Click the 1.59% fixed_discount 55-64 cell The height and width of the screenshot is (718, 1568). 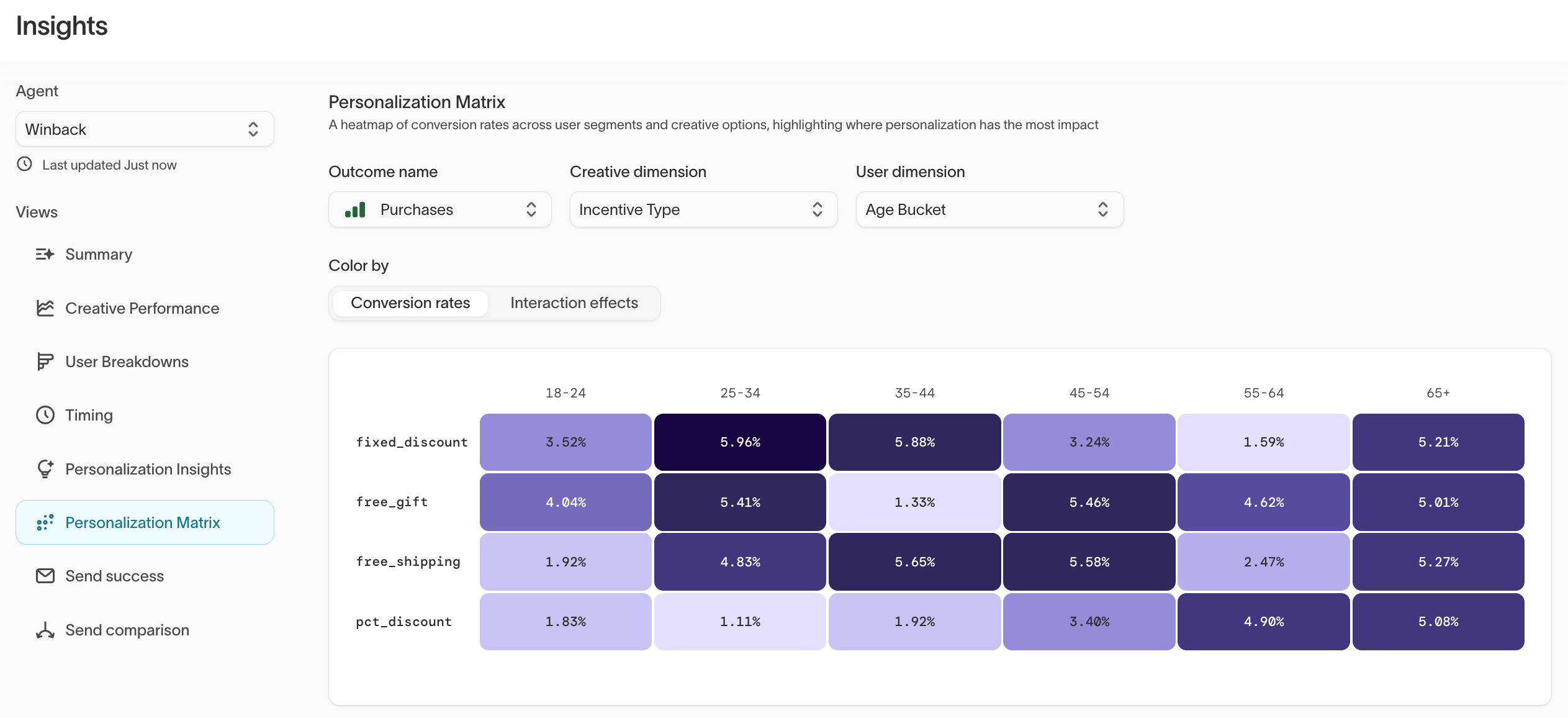[1263, 442]
